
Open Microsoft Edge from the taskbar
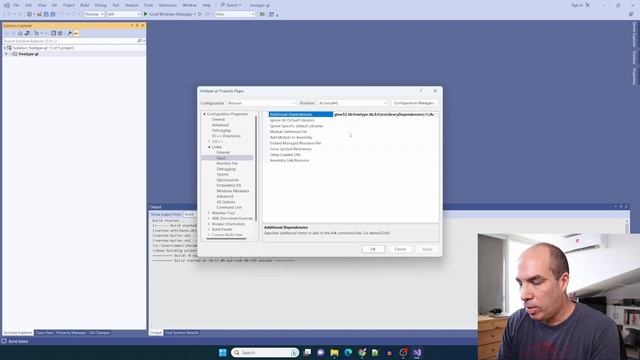(348, 353)
